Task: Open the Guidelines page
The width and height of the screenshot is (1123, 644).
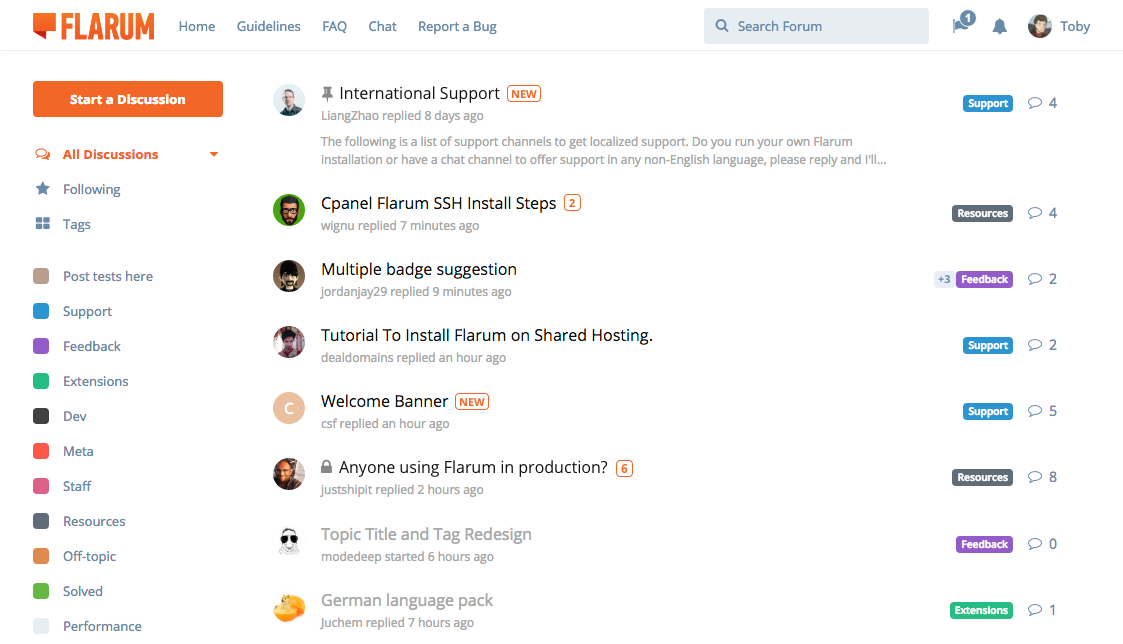Action: point(269,27)
